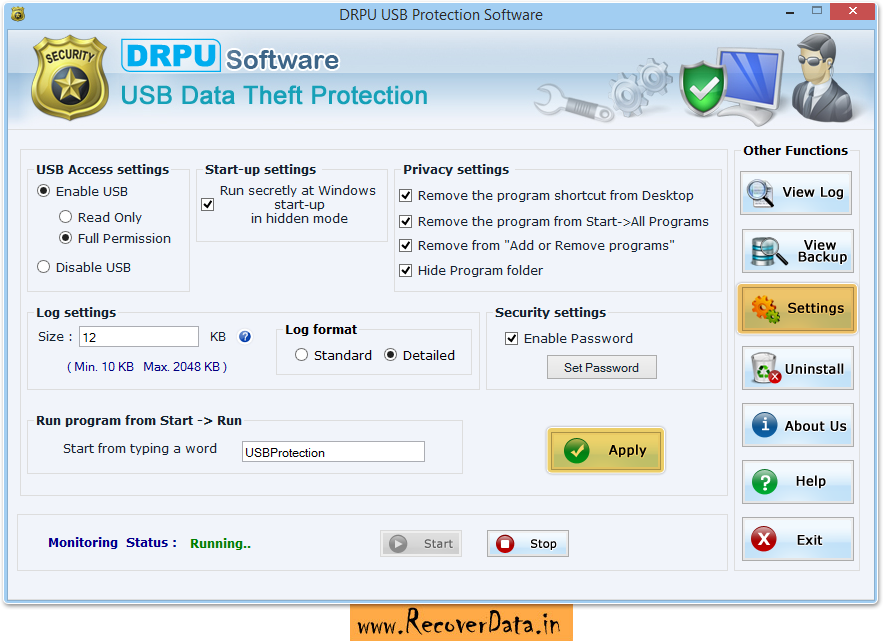Choose Full Permission USB access

[x=65, y=238]
